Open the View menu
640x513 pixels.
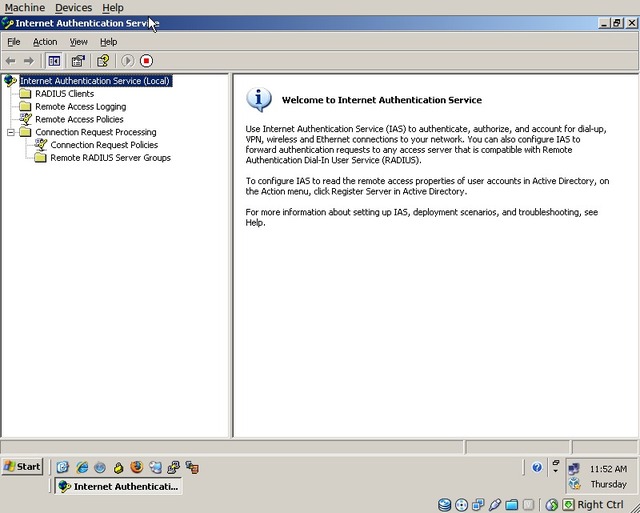(79, 42)
